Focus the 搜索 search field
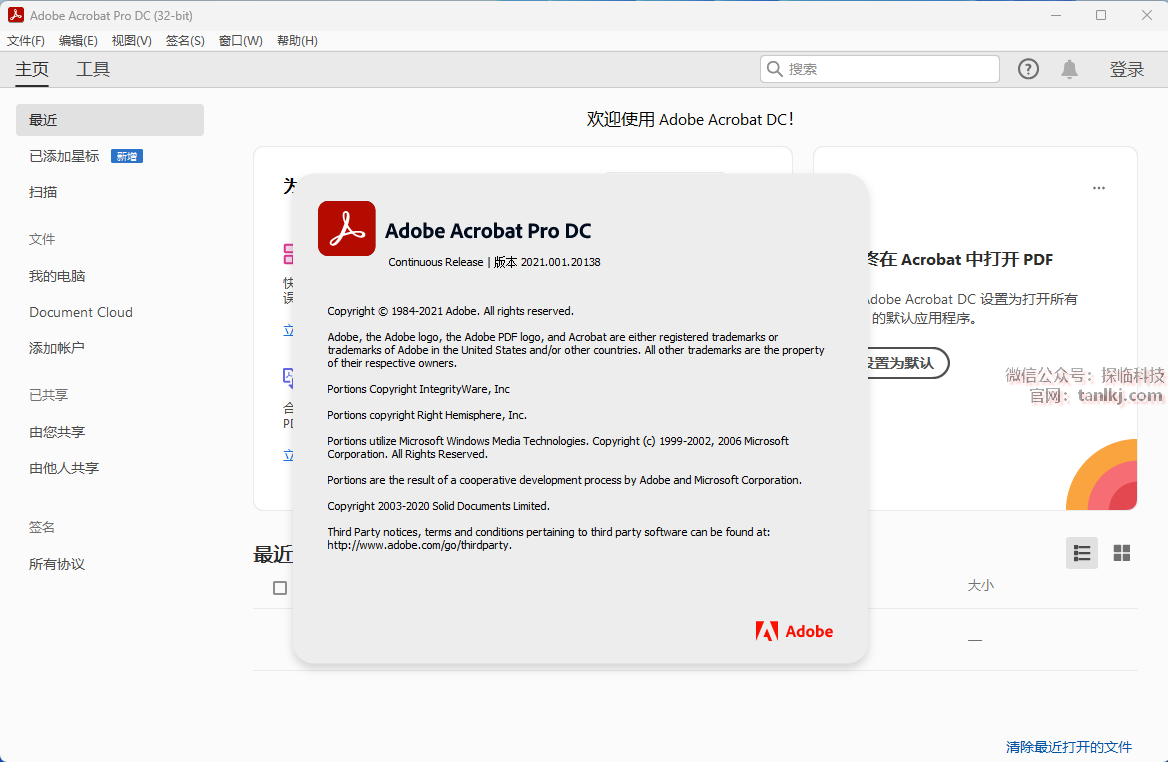This screenshot has width=1168, height=762. pyautogui.click(x=880, y=69)
